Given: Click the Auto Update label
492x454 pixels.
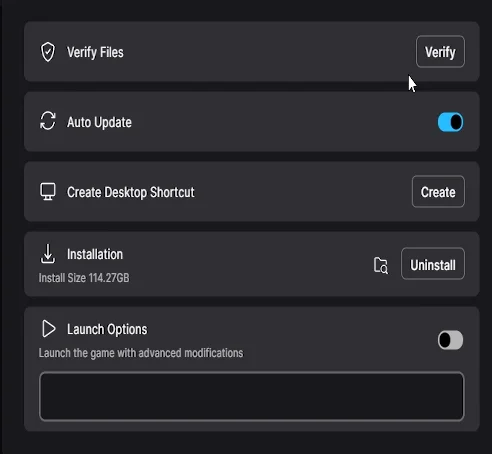Looking at the screenshot, I should (x=99, y=122).
